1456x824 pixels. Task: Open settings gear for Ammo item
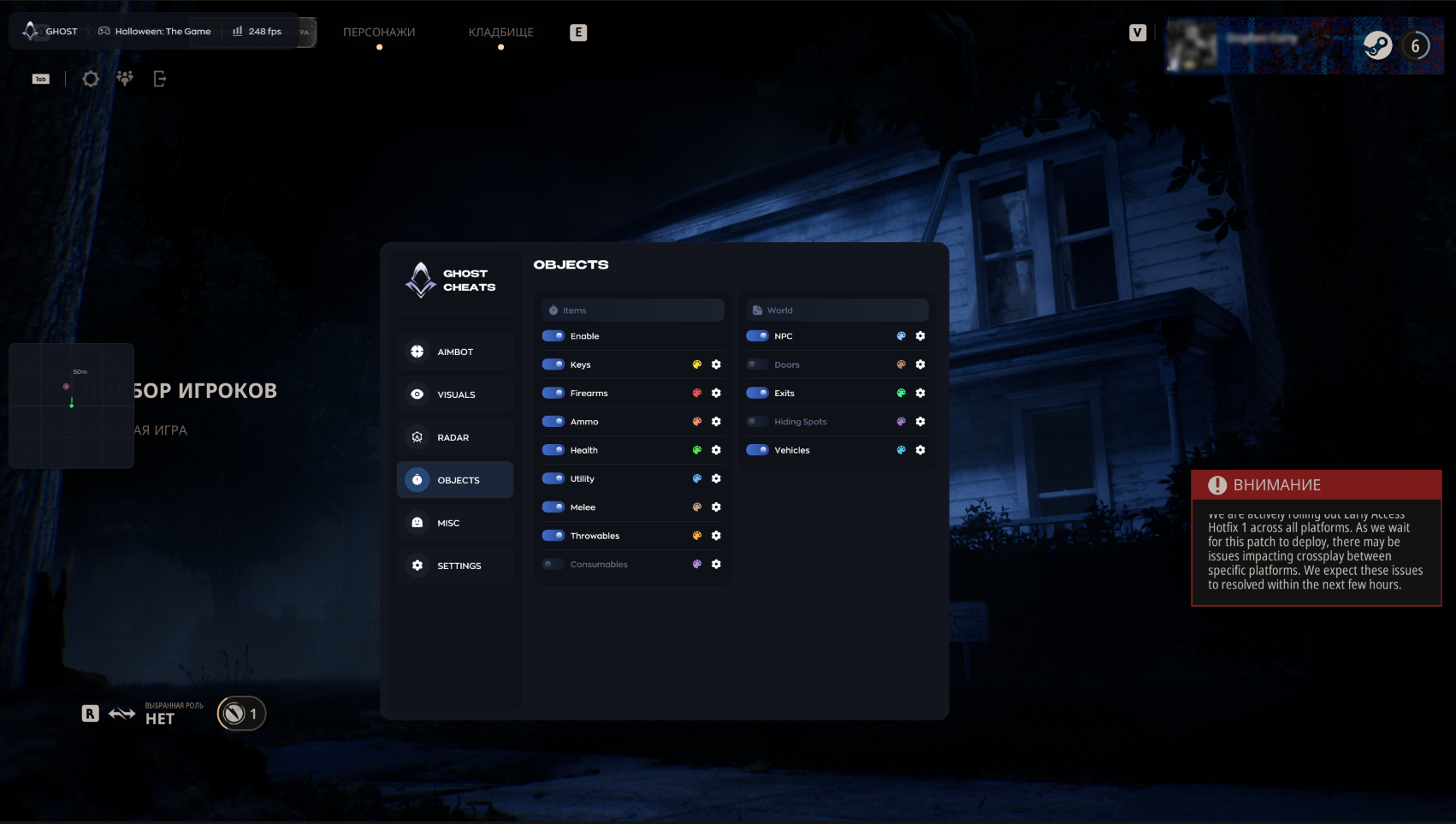(x=716, y=422)
